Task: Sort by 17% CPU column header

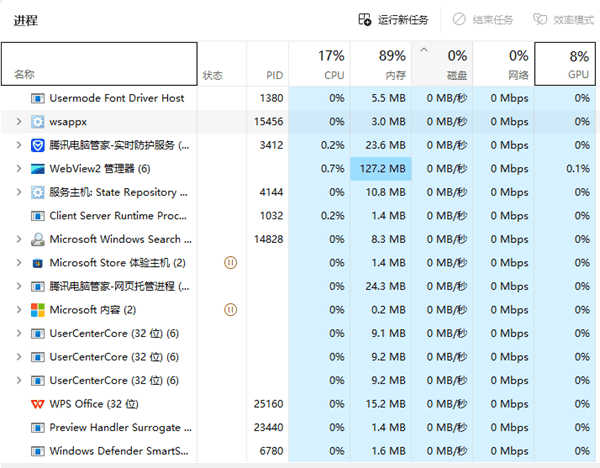Action: pyautogui.click(x=319, y=64)
